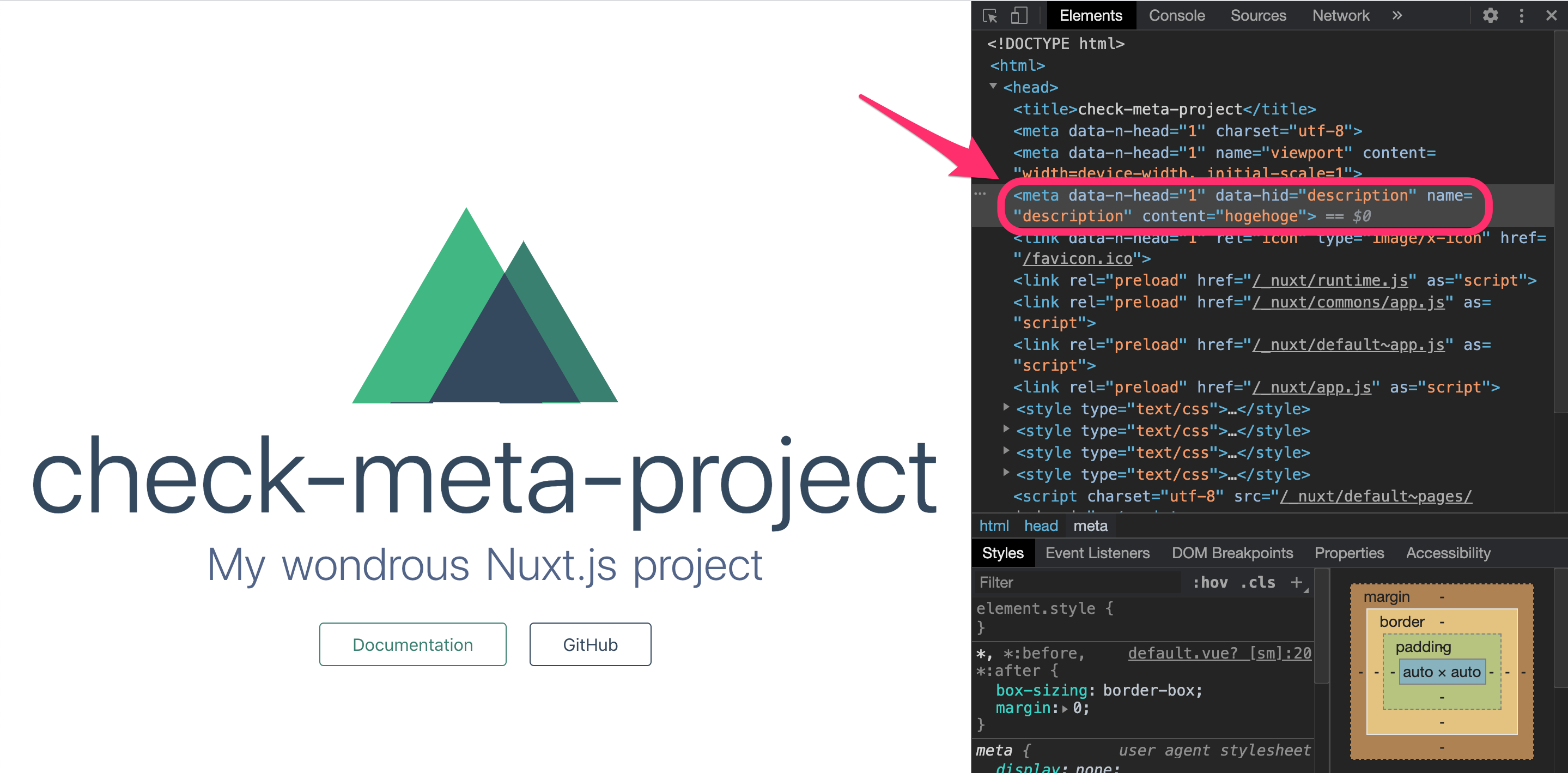Click the meta breadcrumb

(x=1090, y=525)
